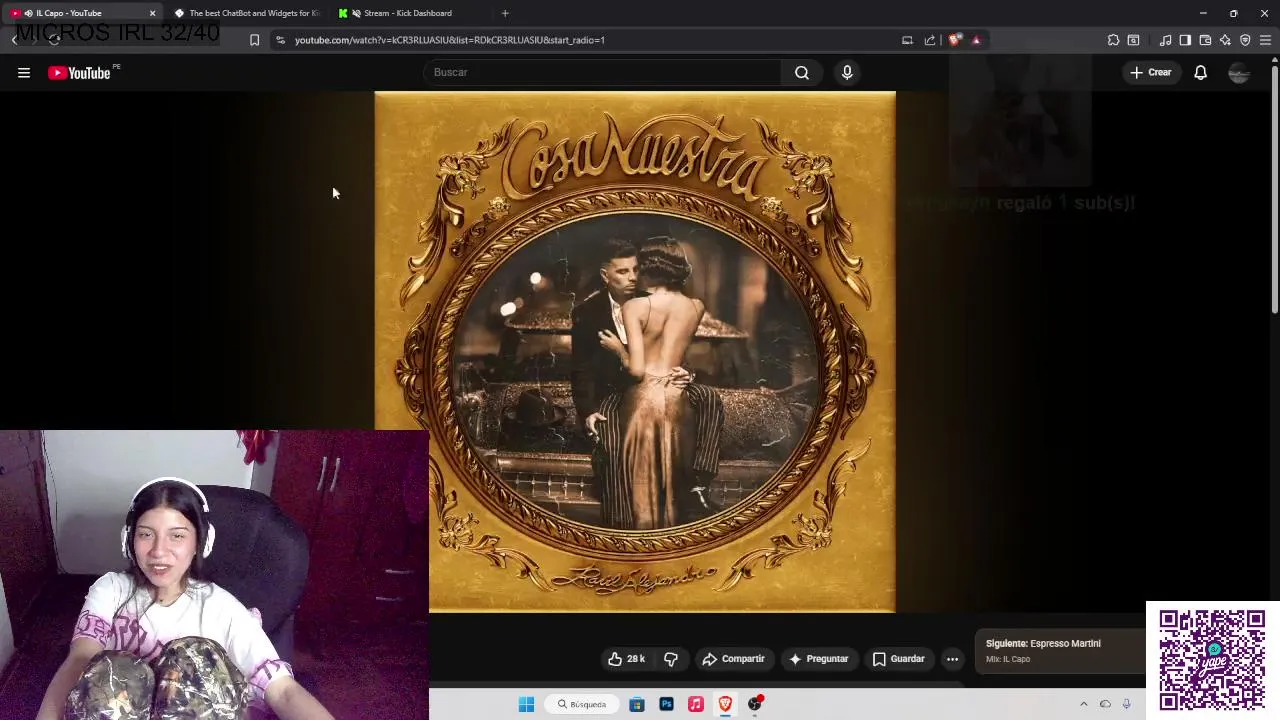Viewport: 1280px width, 720px height.
Task: Switch to Stream - Kick Dashboard tab
Action: [x=410, y=13]
